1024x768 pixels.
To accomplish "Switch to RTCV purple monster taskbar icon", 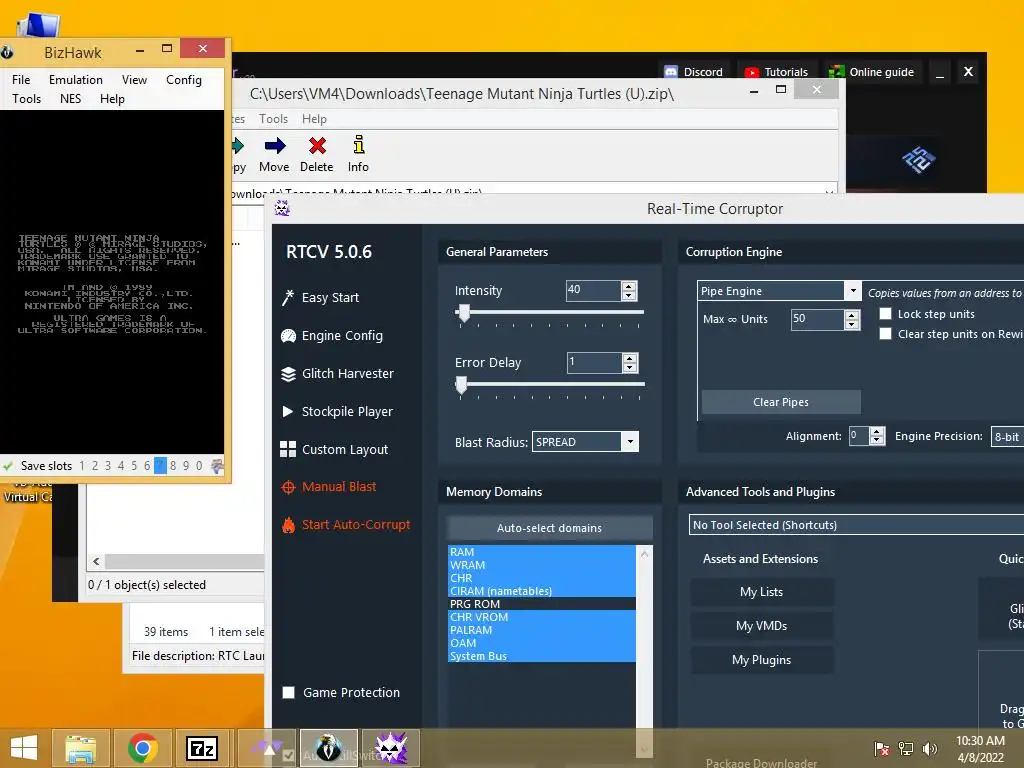I will pos(391,748).
